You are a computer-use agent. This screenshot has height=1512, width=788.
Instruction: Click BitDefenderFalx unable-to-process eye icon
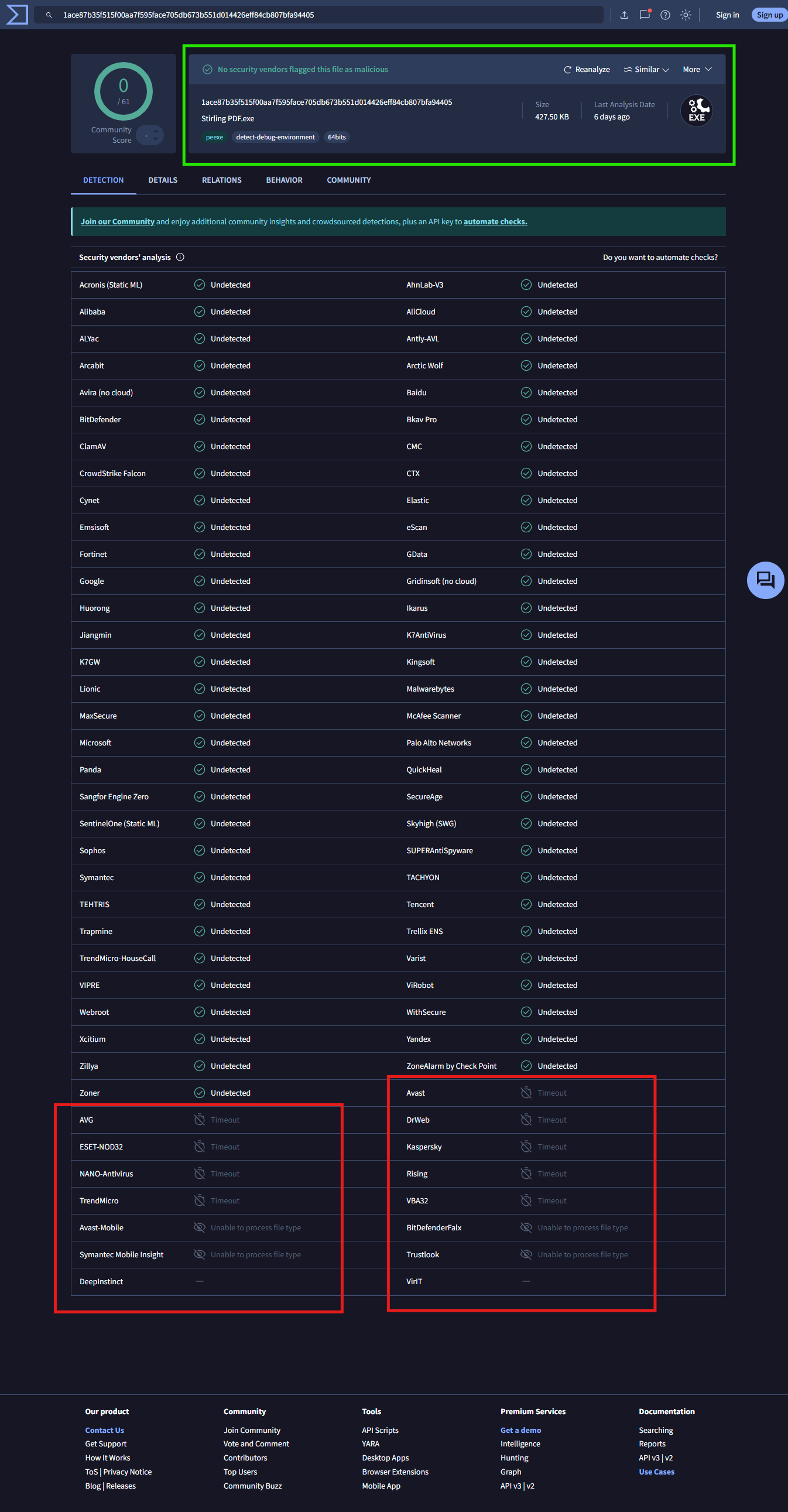point(526,1227)
